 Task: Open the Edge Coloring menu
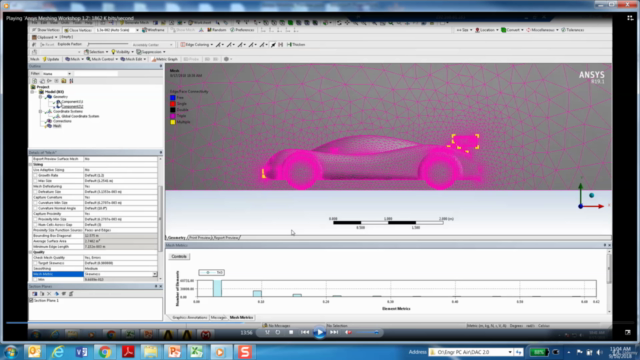pyautogui.click(x=197, y=44)
